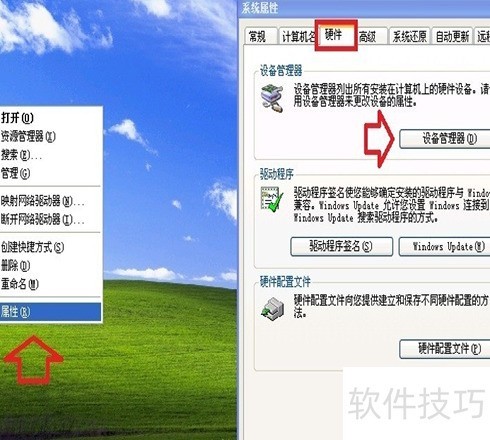Select 创建快捷方式(S) menu item
Viewport: 490px width, 440px height.
click(50, 247)
